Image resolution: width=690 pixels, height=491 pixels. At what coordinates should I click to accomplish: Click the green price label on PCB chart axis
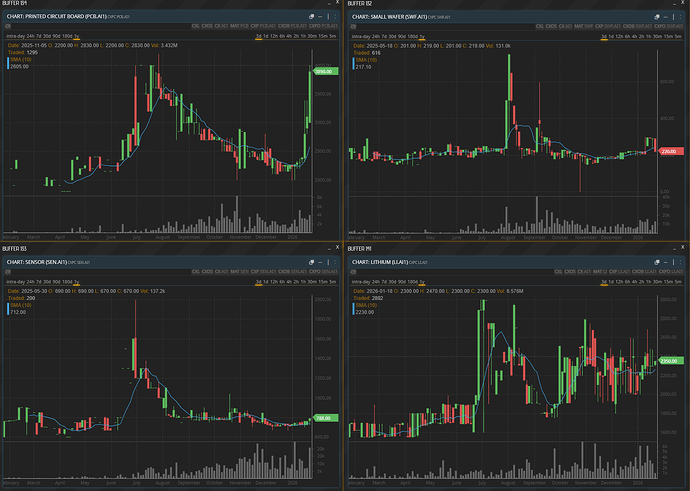click(324, 72)
